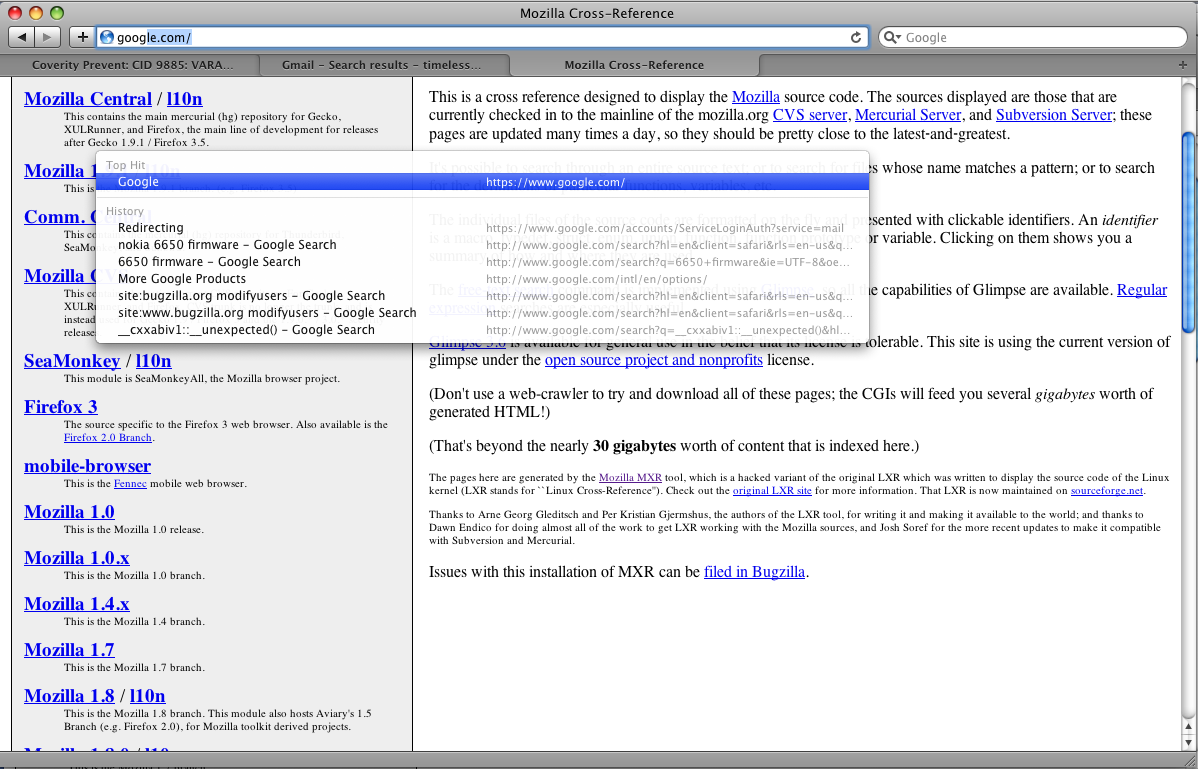This screenshot has height=769, width=1198.
Task: Choose More Google Products history item
Action: tap(482, 279)
